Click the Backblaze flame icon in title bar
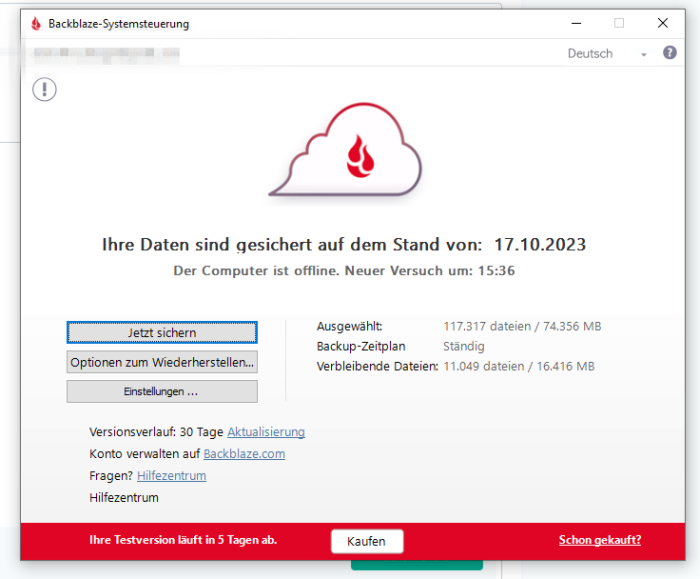The height and width of the screenshot is (579, 700). [36, 23]
